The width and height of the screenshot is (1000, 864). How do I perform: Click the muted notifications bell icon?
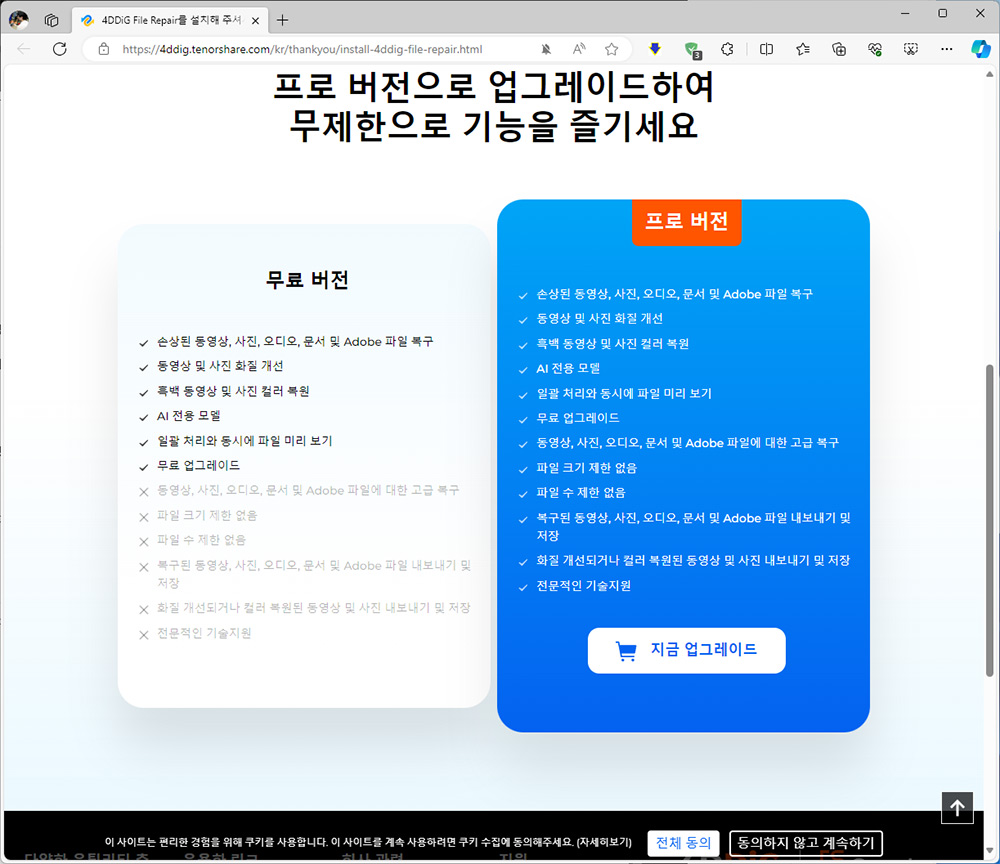click(546, 49)
